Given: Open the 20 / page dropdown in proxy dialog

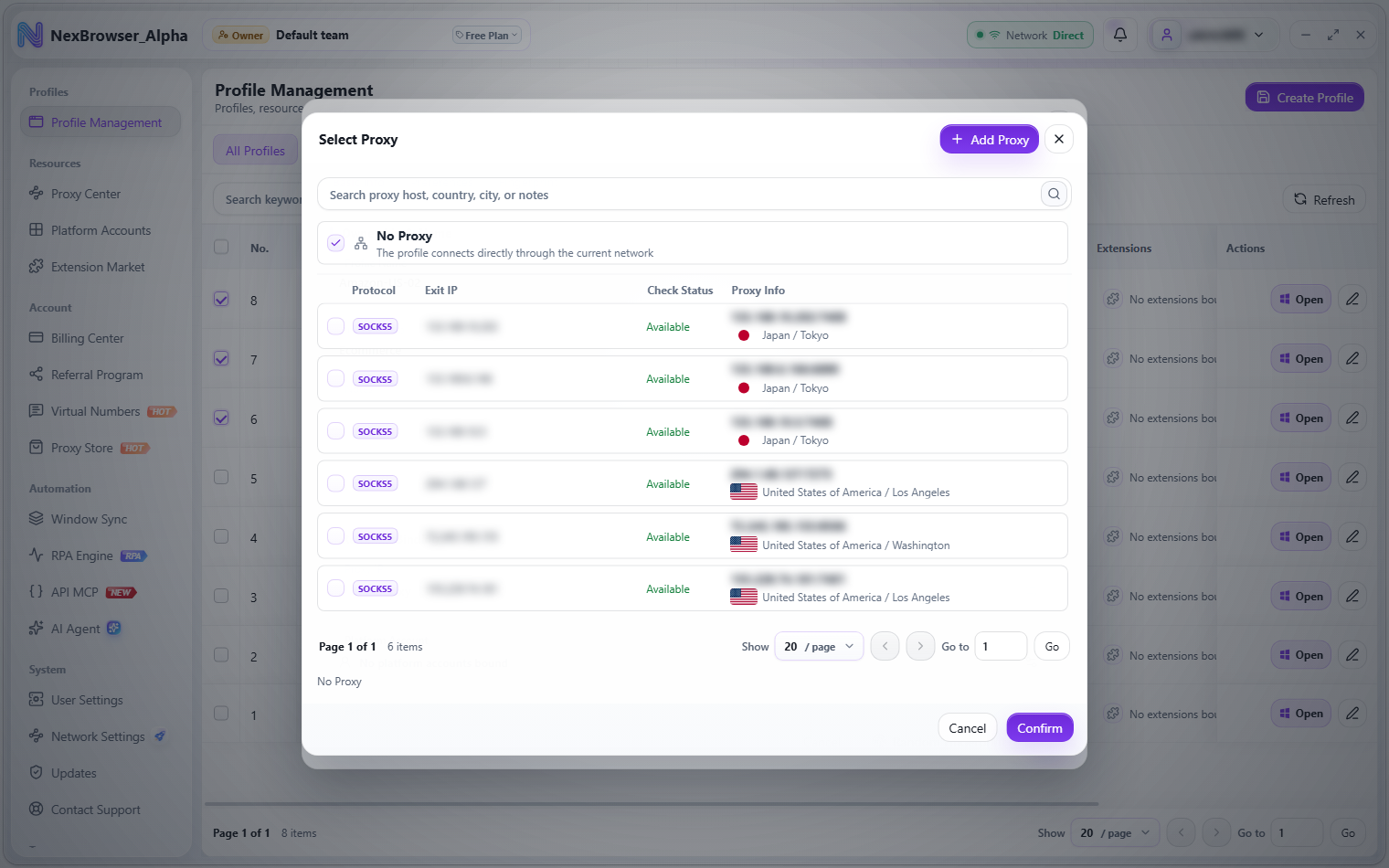Looking at the screenshot, I should (819, 646).
